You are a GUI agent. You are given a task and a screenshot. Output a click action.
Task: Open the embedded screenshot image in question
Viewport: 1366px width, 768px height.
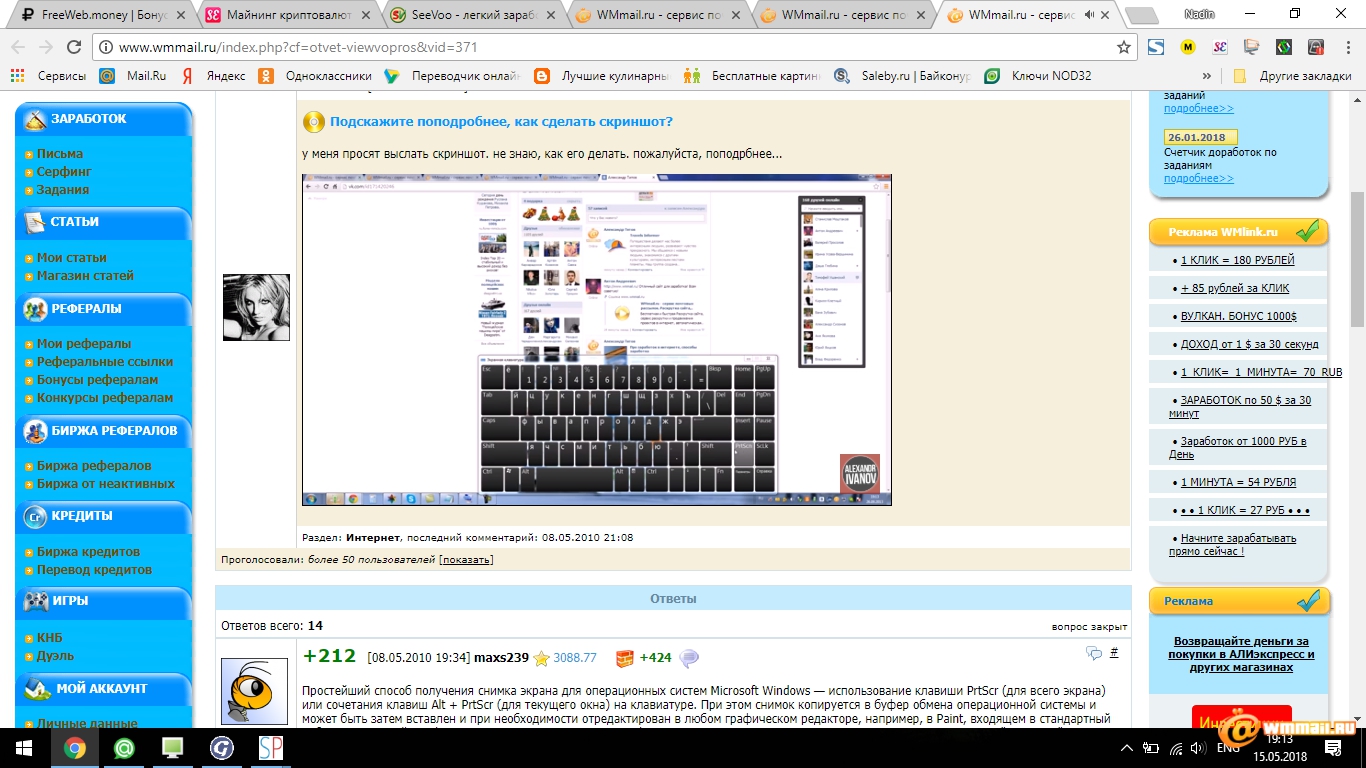pos(597,340)
